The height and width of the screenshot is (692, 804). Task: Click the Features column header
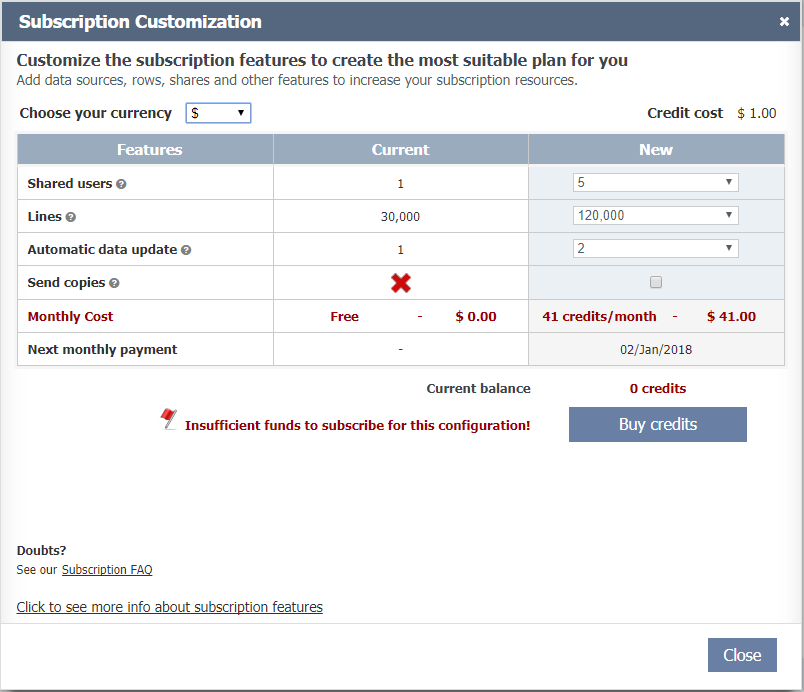150,150
